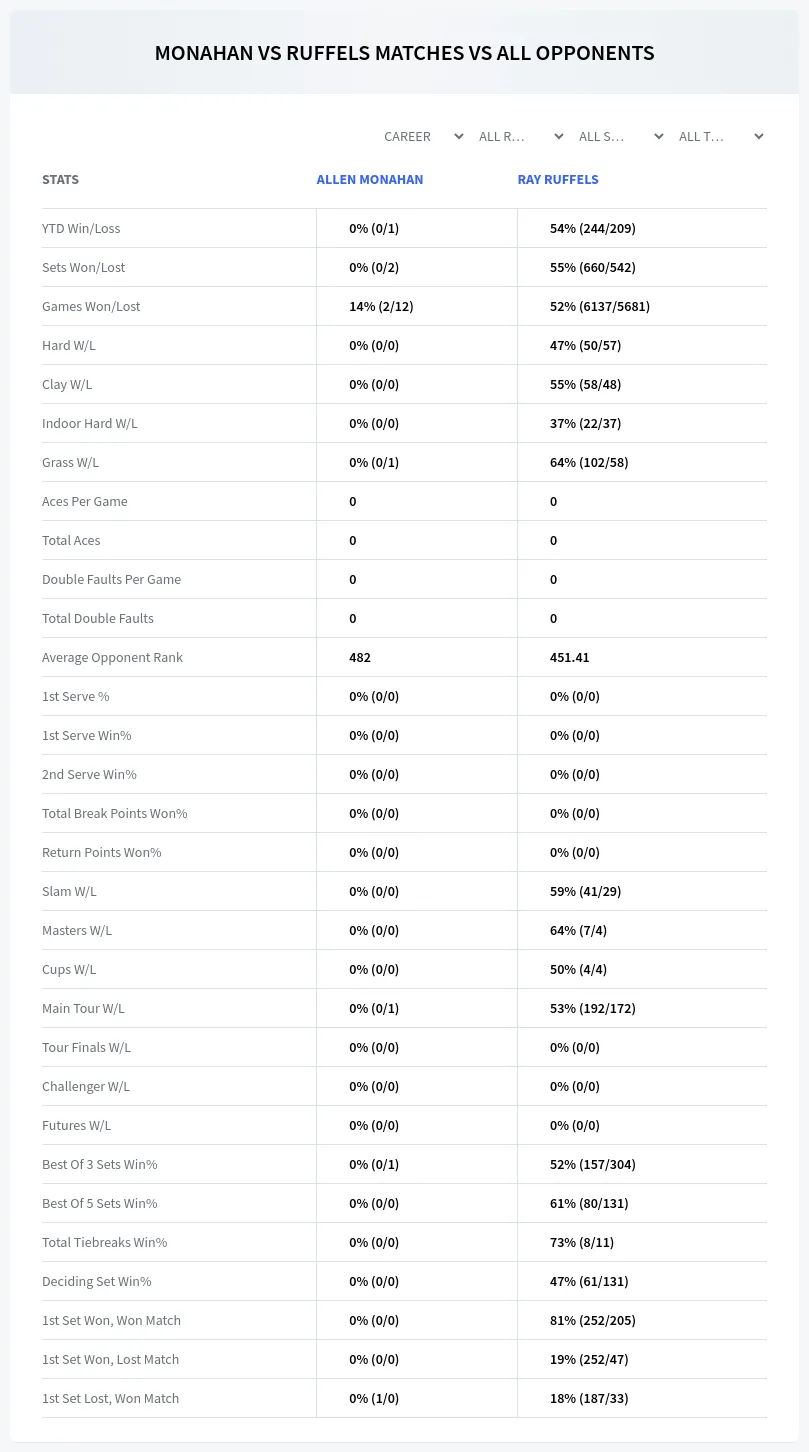Screen dimensions: 809x1452
Task: Select the Deciding Set Win% row label
Action: pyautogui.click(x=97, y=1281)
